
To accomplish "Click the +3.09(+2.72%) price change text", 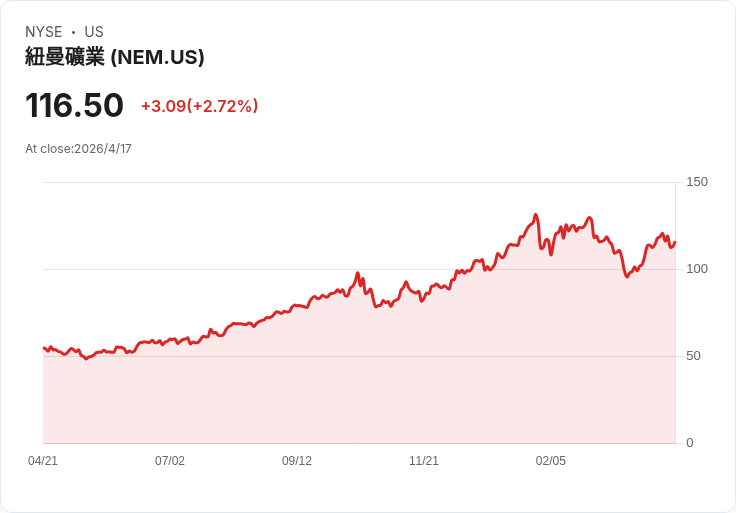I will click(199, 106).
